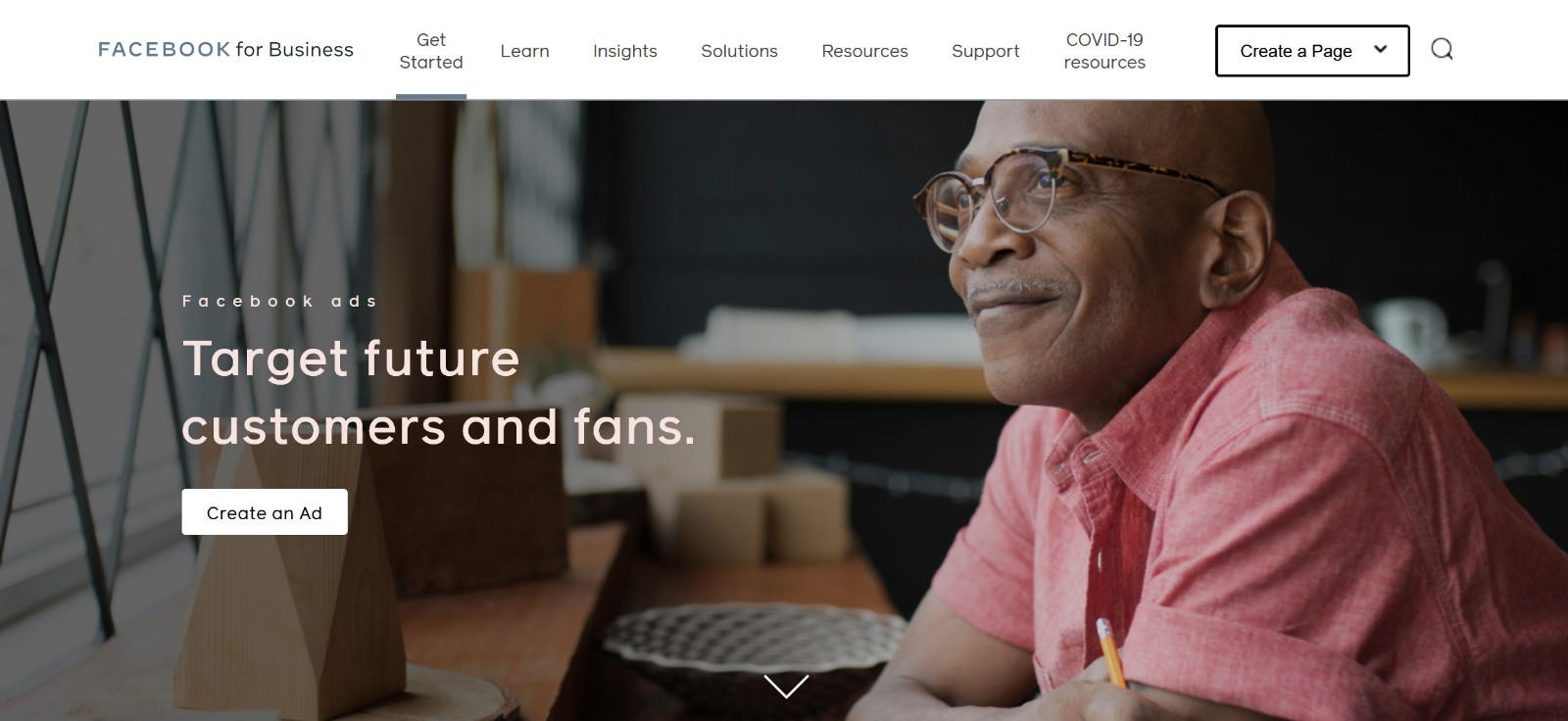Click the FACEBOOK wordmark in header logo
Screen dimensions: 1568x721
[x=164, y=49]
